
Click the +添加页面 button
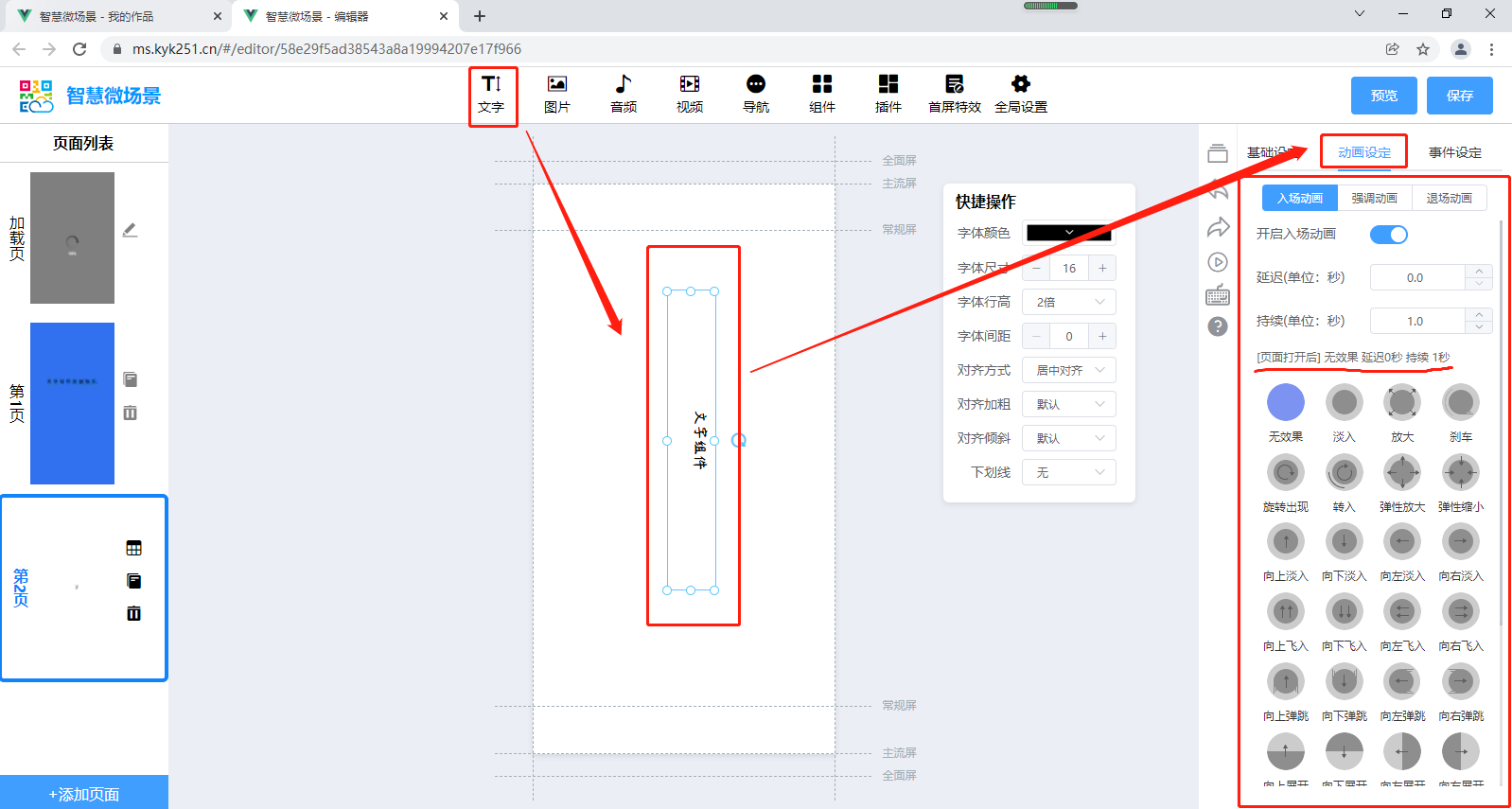click(84, 794)
